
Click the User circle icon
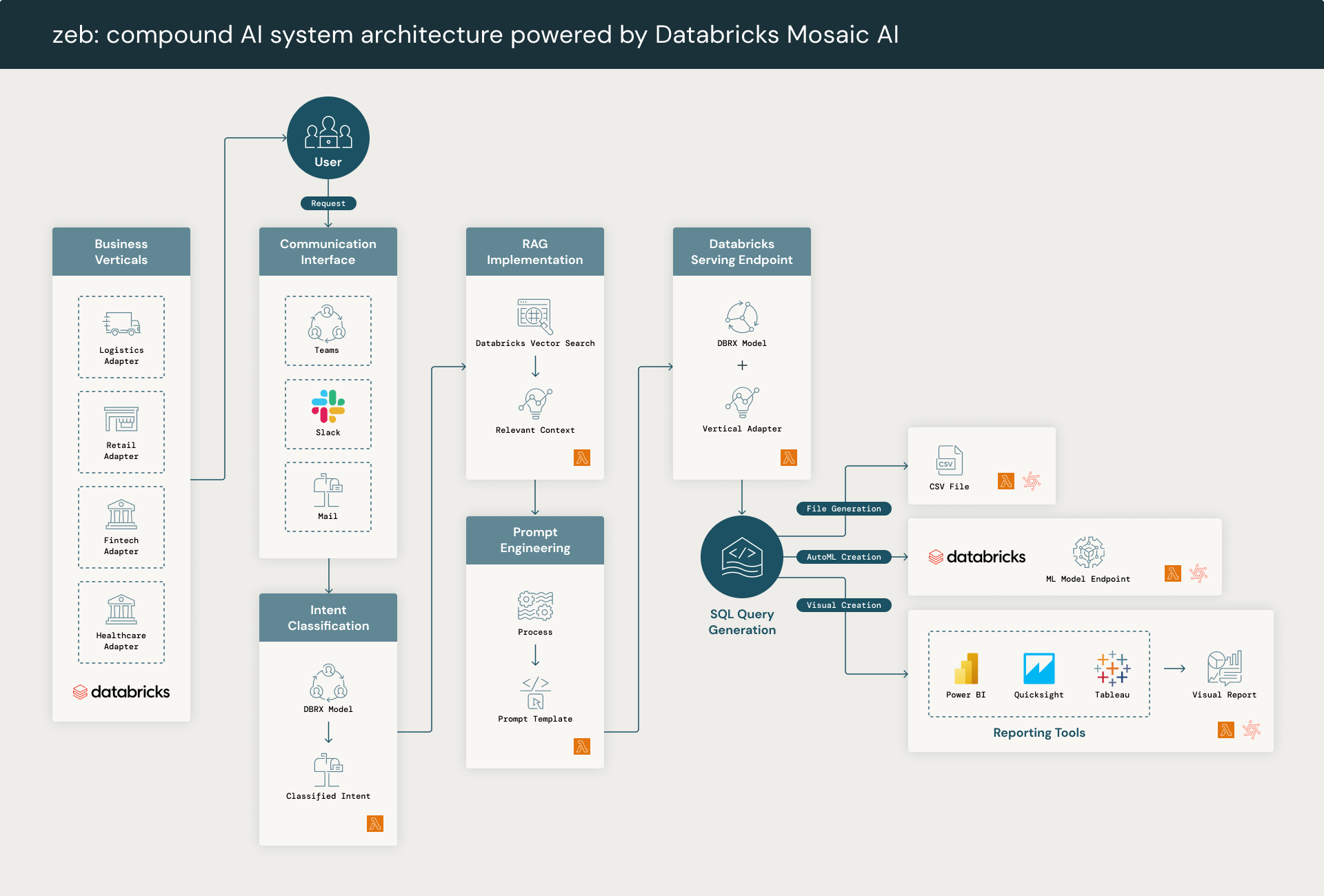[x=328, y=137]
